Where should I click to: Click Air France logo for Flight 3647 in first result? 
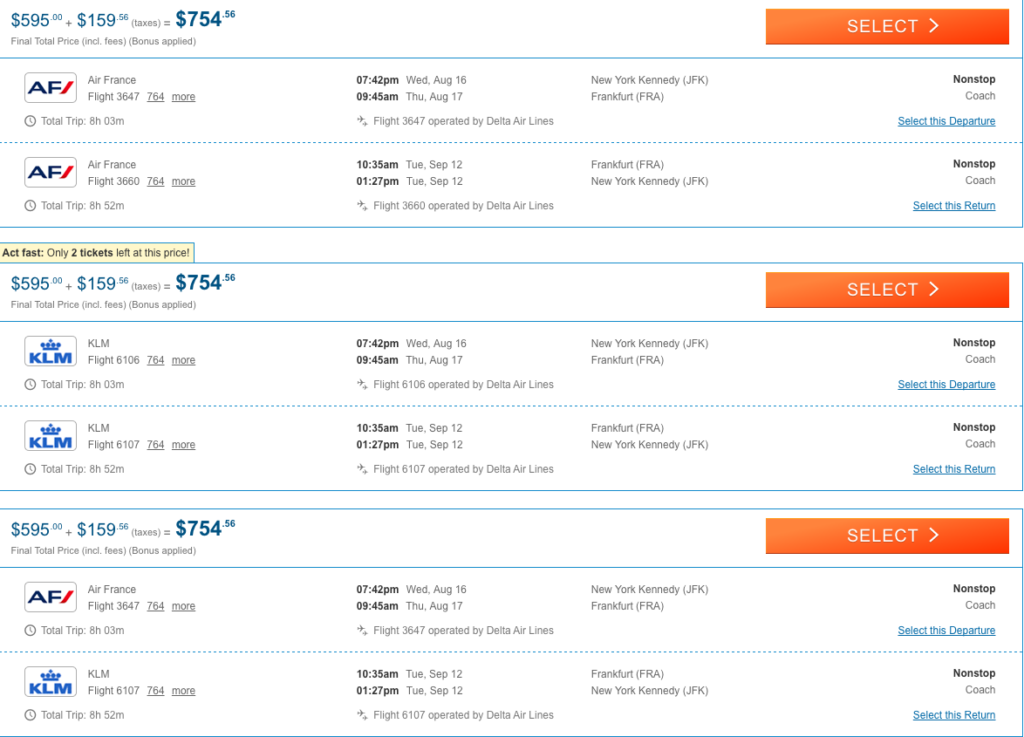tap(50, 87)
